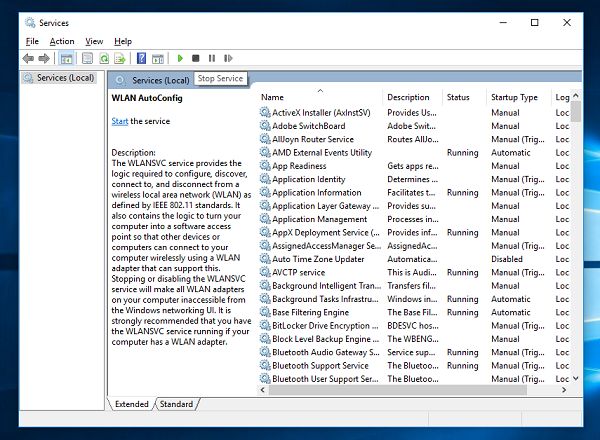Click gear icon beside AVCTP service
Image resolution: width=600 pixels, height=440 pixels.
click(x=265, y=272)
